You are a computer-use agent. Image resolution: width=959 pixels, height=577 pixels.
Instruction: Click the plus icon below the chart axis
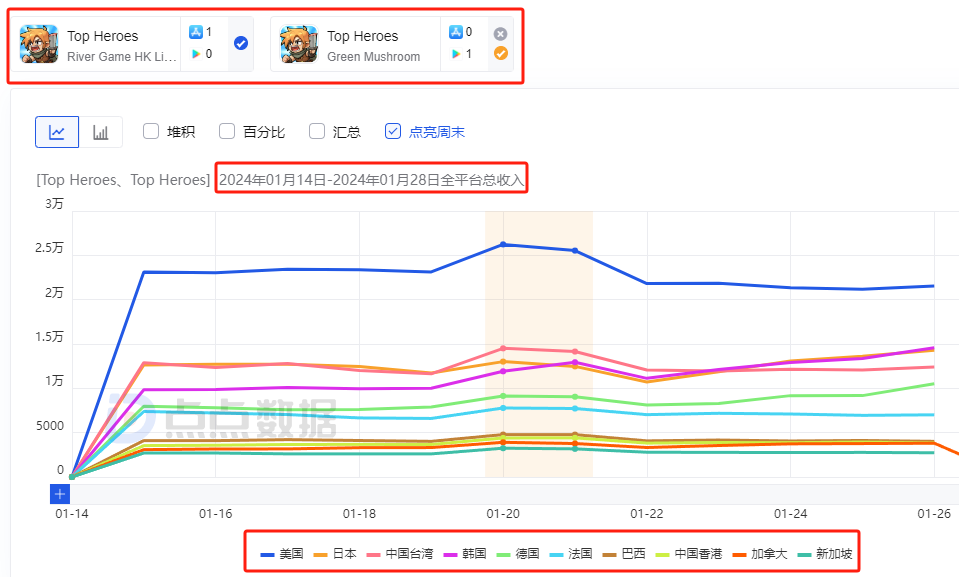pos(59,494)
